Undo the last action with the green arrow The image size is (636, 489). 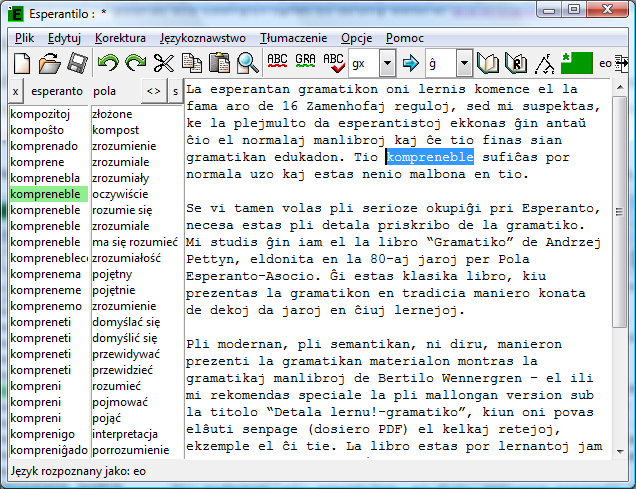click(108, 63)
